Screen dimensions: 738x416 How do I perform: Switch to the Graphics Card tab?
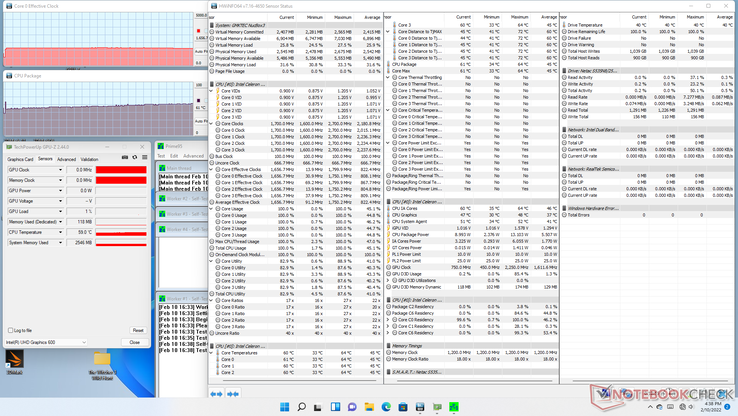click(20, 159)
